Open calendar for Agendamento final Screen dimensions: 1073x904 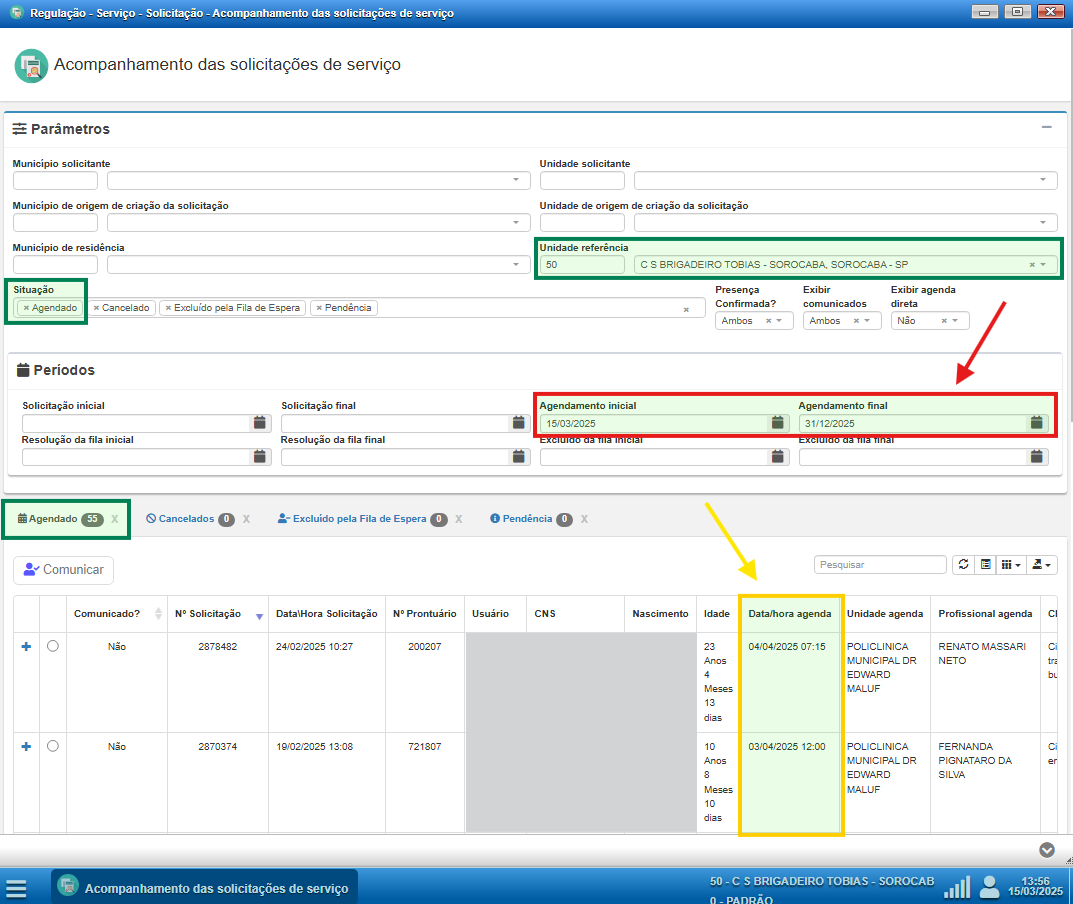click(x=1037, y=423)
